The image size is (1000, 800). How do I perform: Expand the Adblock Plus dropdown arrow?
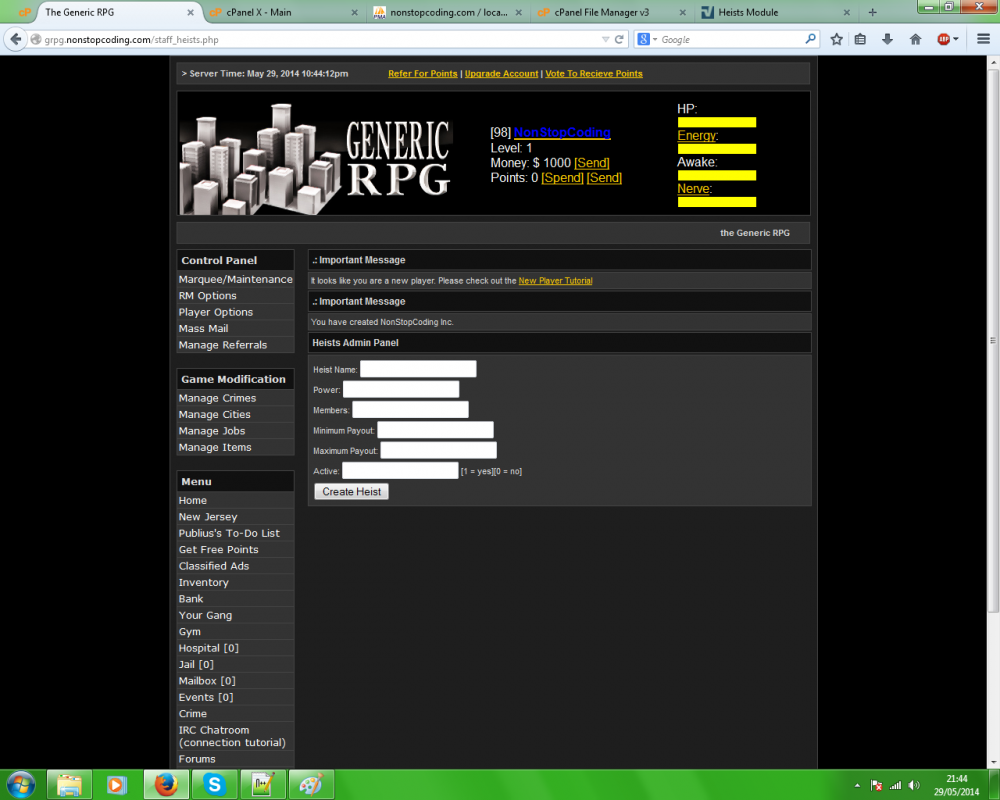tap(957, 39)
